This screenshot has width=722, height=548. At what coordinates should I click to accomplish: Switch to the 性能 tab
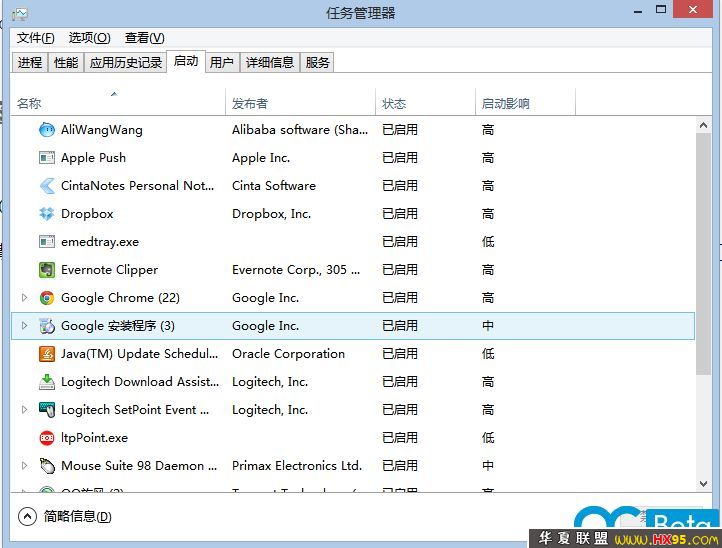[x=66, y=62]
